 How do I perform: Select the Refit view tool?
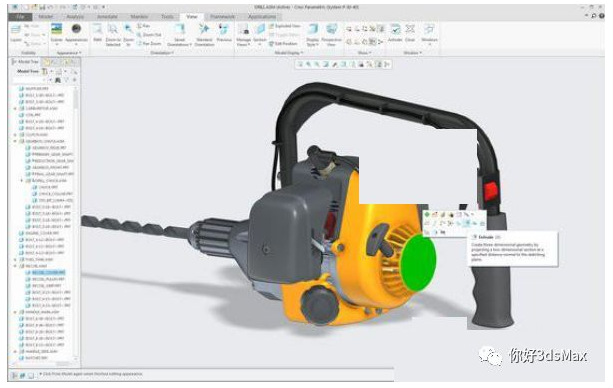tap(97, 32)
